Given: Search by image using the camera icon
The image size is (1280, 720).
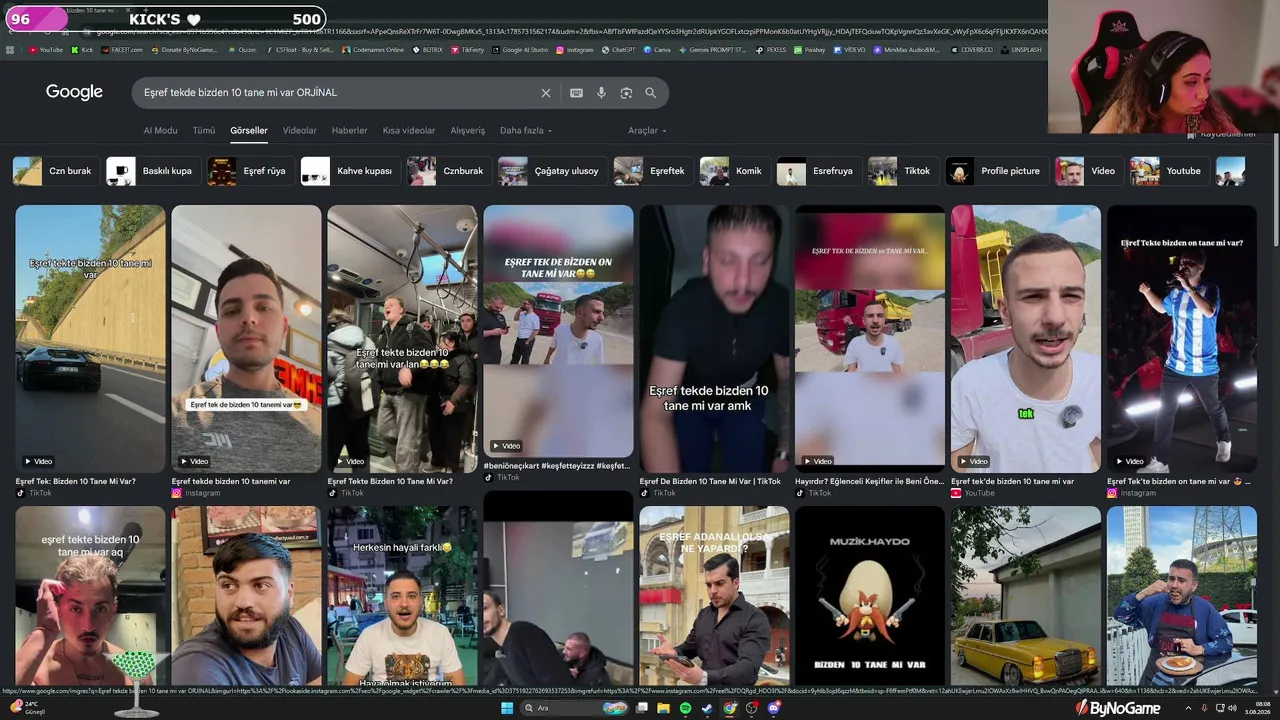Looking at the screenshot, I should click(626, 93).
